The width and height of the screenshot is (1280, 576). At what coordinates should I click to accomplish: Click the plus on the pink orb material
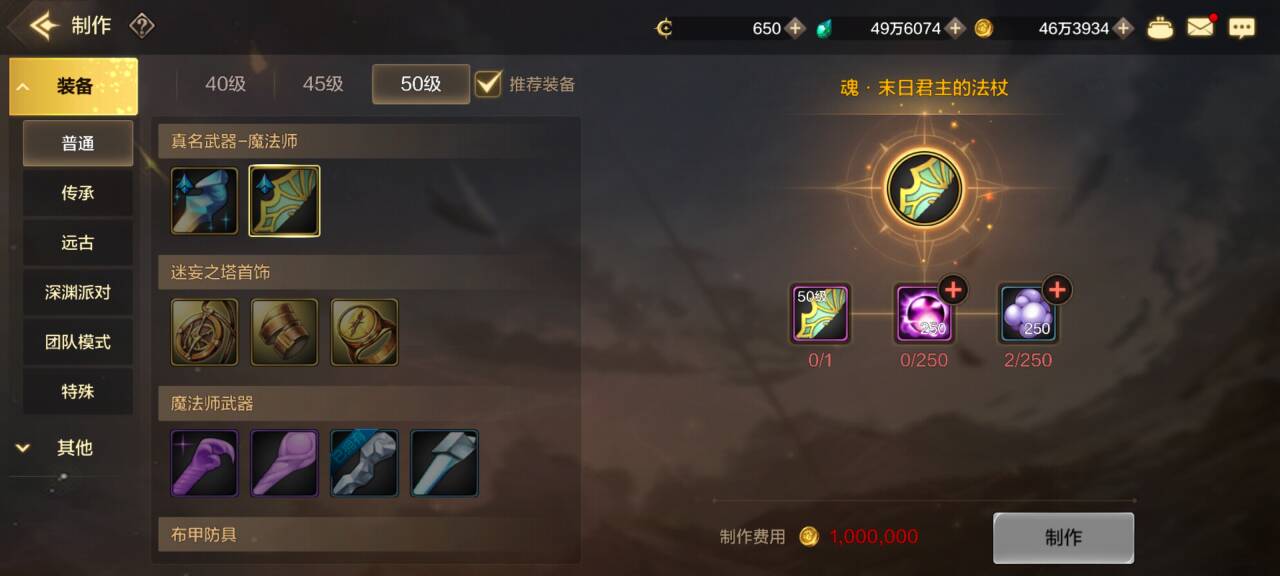click(953, 290)
